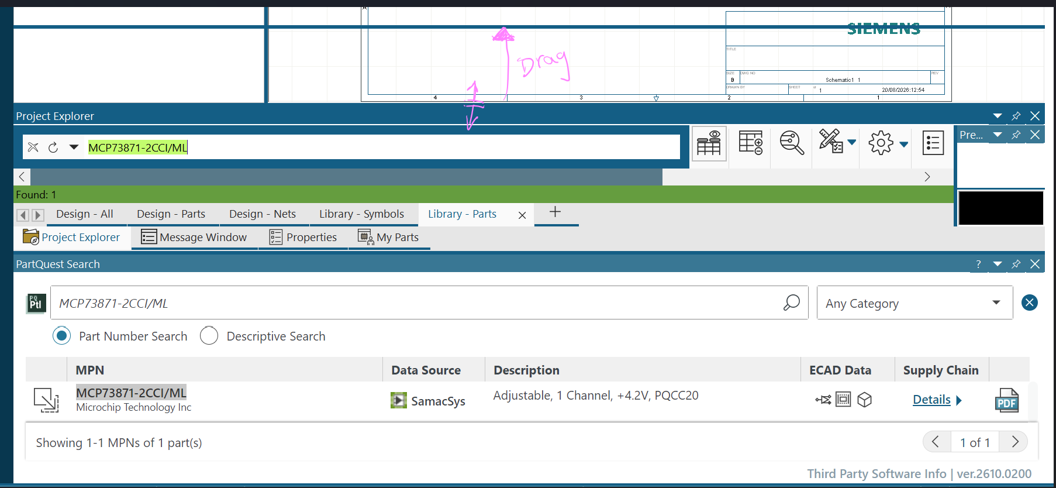This screenshot has width=1056, height=488.
Task: Open Preview panel options dropdown arrow
Action: pos(997,135)
